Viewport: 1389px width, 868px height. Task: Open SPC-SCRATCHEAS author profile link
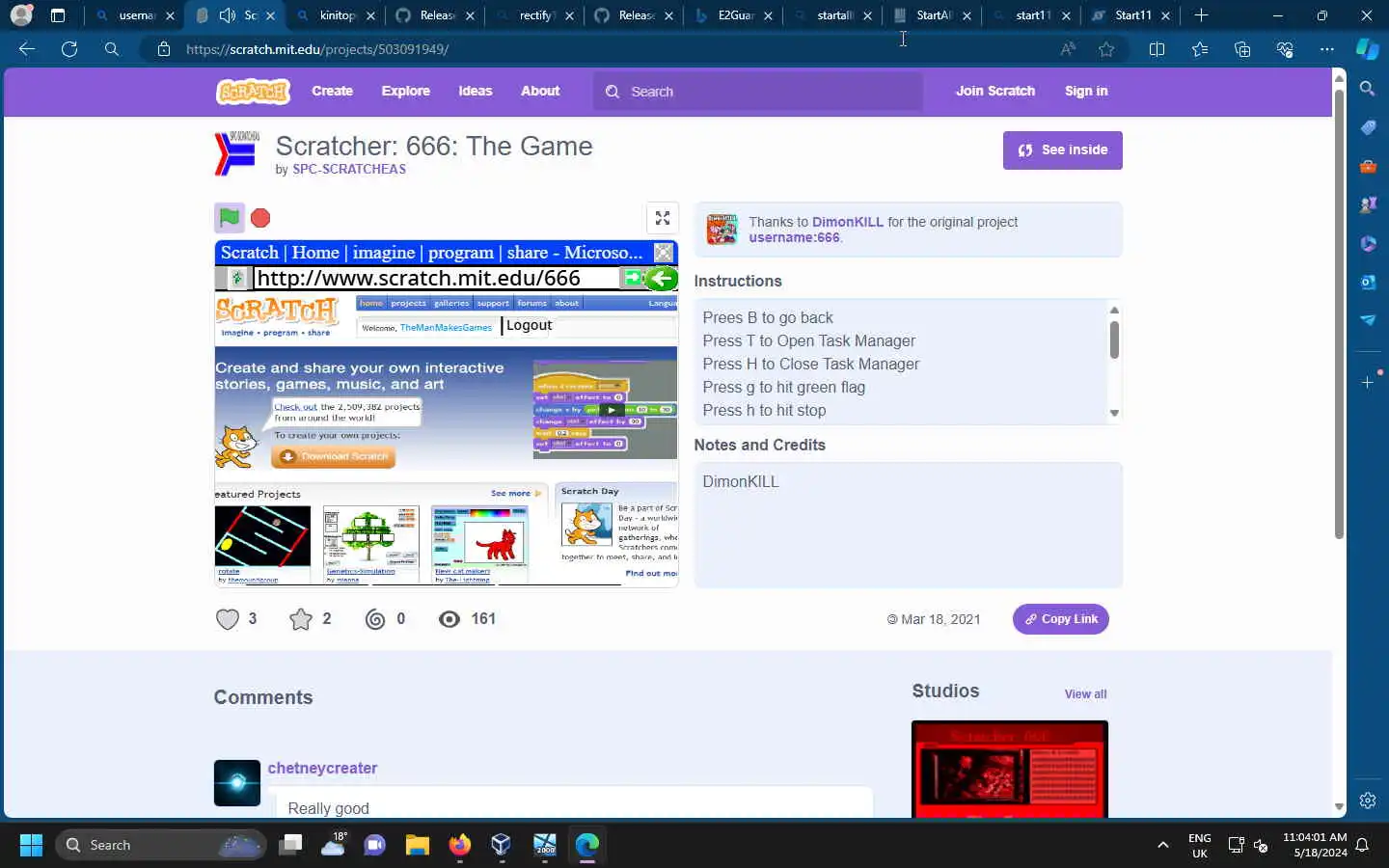click(349, 169)
